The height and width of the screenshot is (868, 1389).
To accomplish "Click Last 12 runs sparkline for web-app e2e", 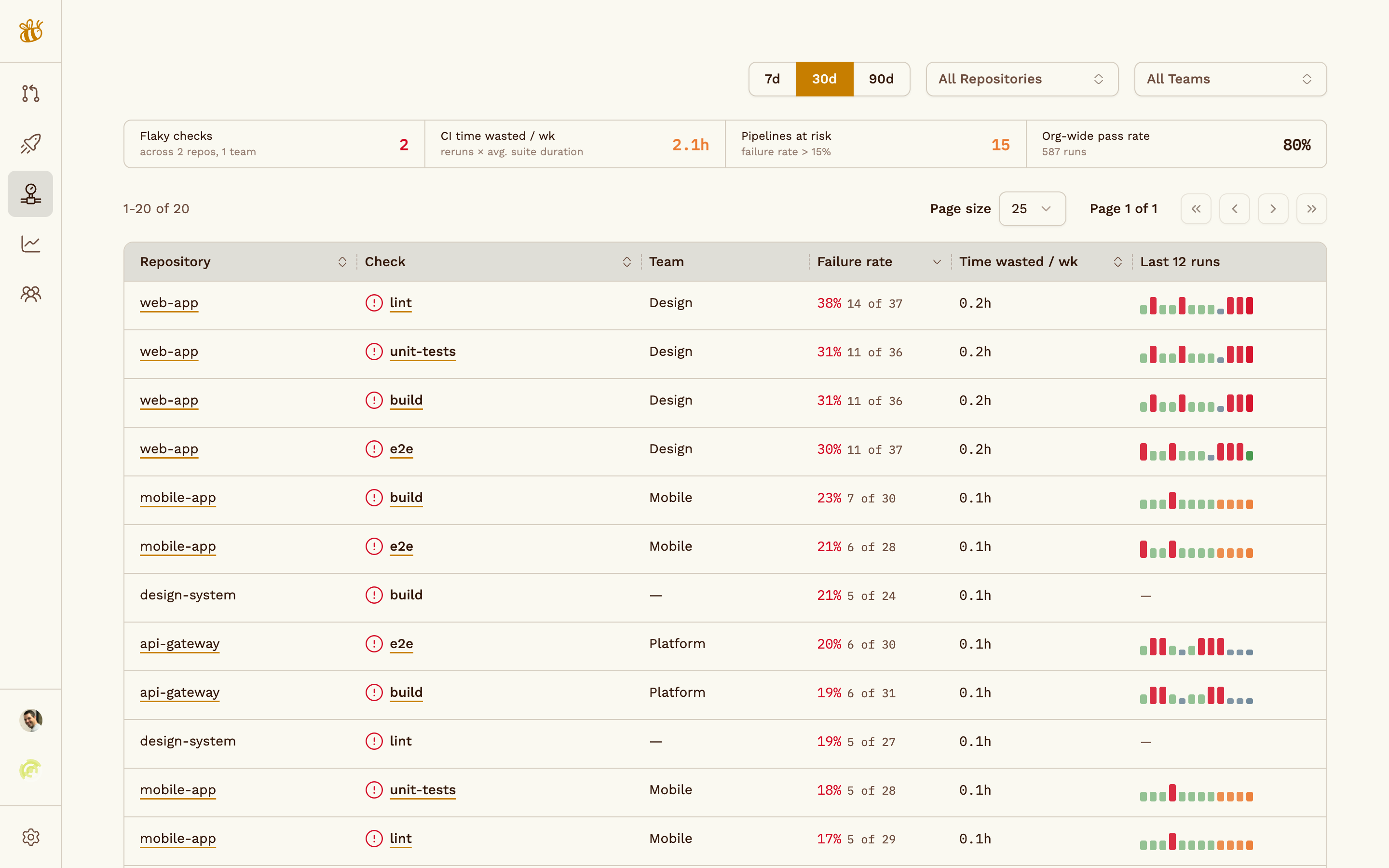I will (x=1196, y=452).
